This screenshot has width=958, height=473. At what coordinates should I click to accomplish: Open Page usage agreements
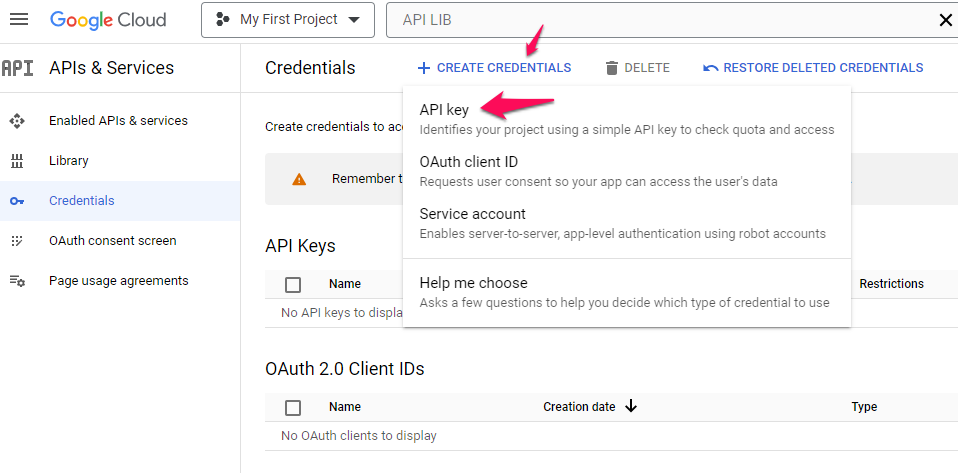[120, 280]
